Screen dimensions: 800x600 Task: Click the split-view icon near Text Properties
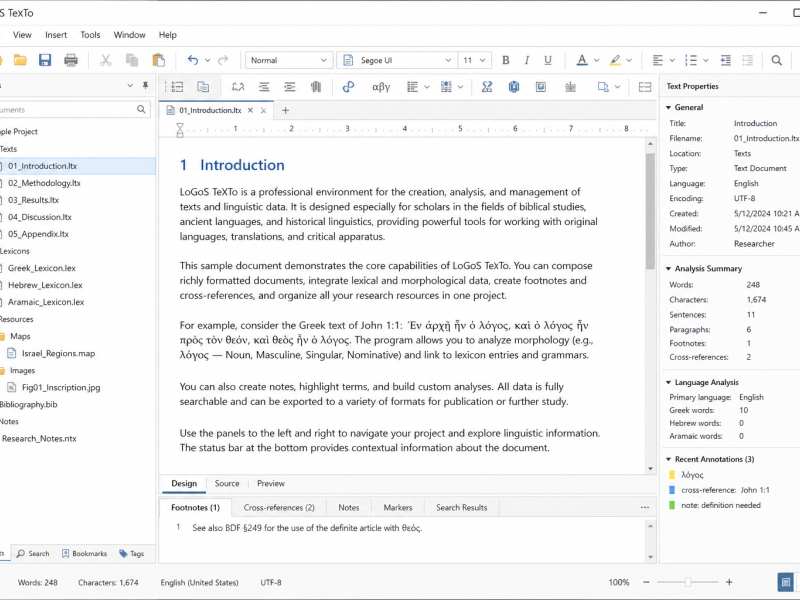(x=645, y=87)
